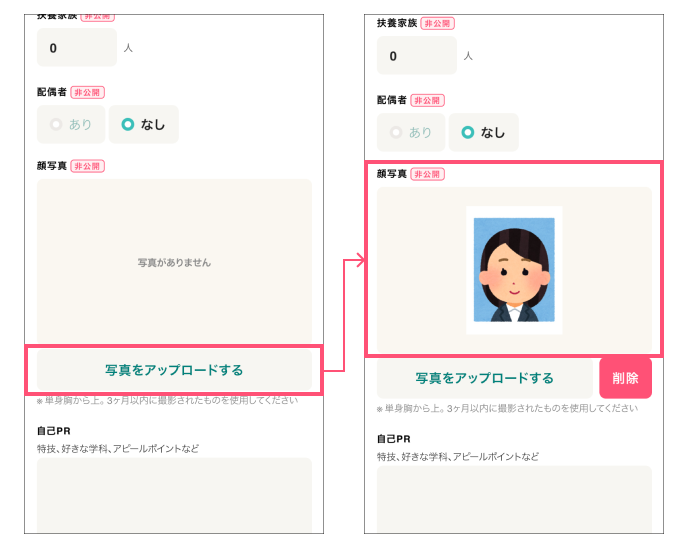Click 写真をアップロードする below the empty photo placeholder
The width and height of the screenshot is (686, 548).
point(174,370)
